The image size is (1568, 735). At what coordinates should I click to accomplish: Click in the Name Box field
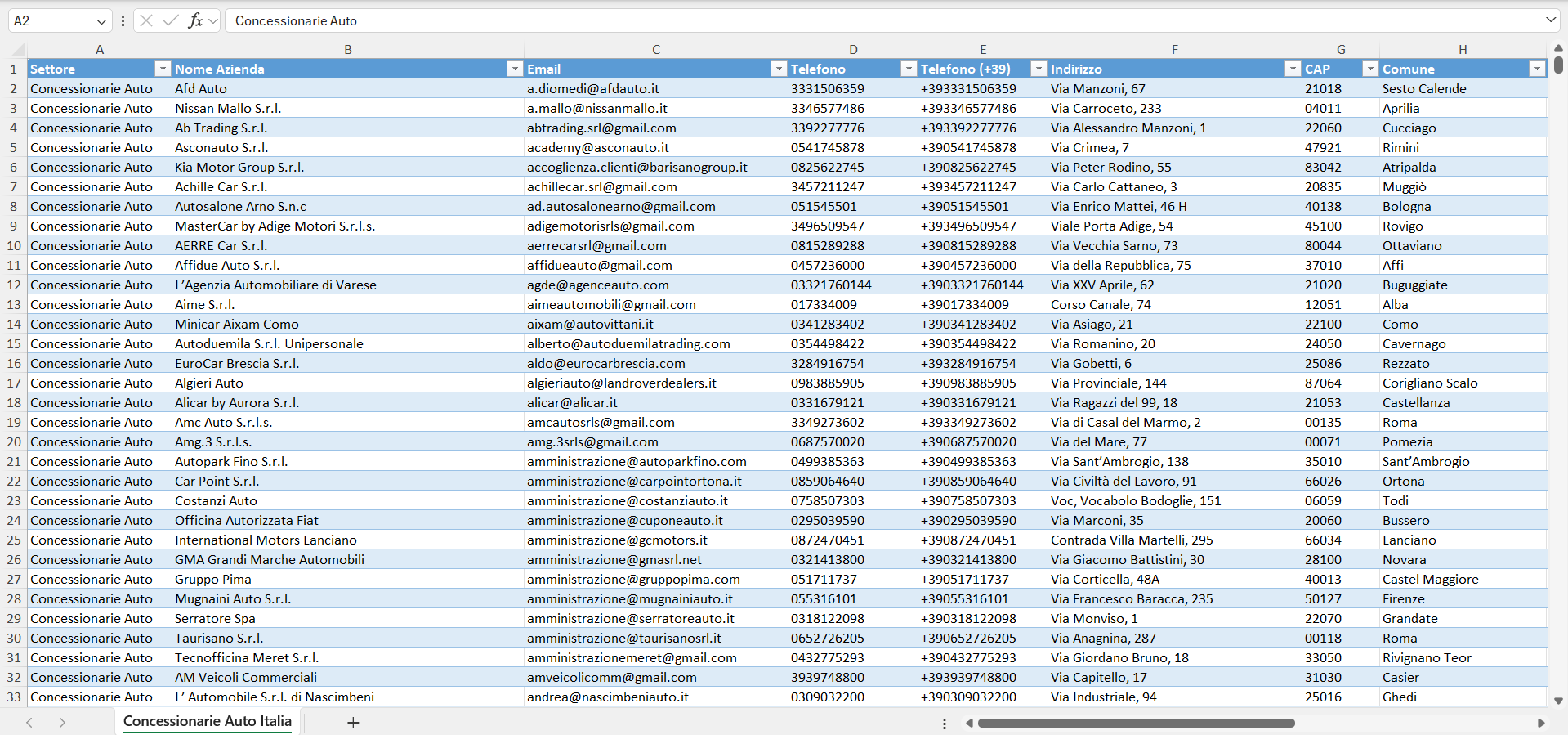51,20
